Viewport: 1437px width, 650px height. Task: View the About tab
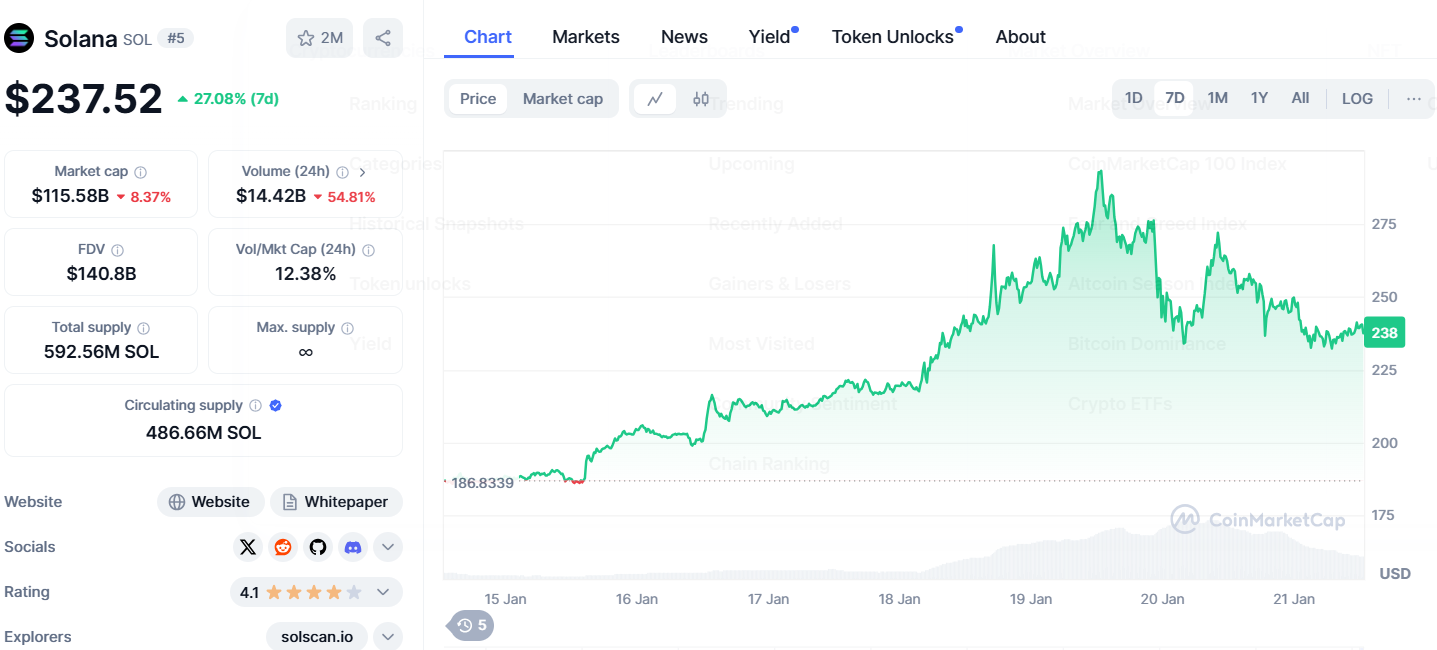tap(1021, 37)
